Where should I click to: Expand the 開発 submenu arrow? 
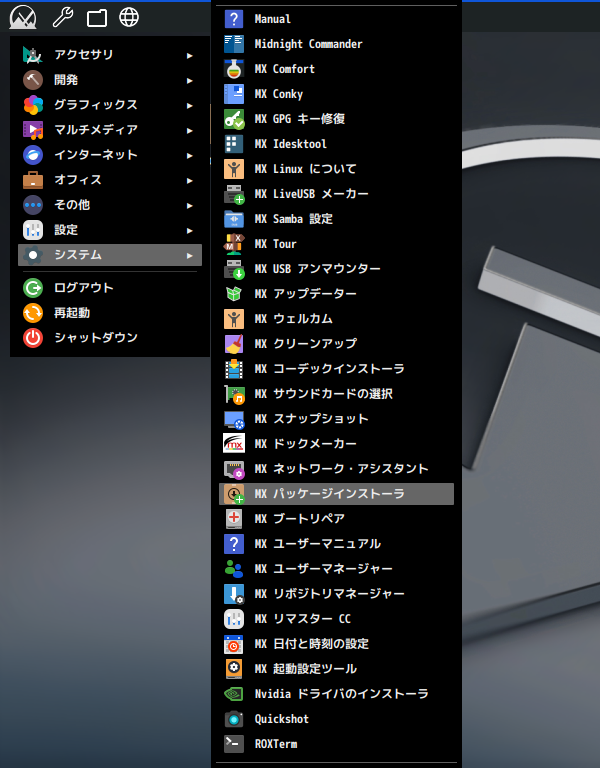(190, 80)
